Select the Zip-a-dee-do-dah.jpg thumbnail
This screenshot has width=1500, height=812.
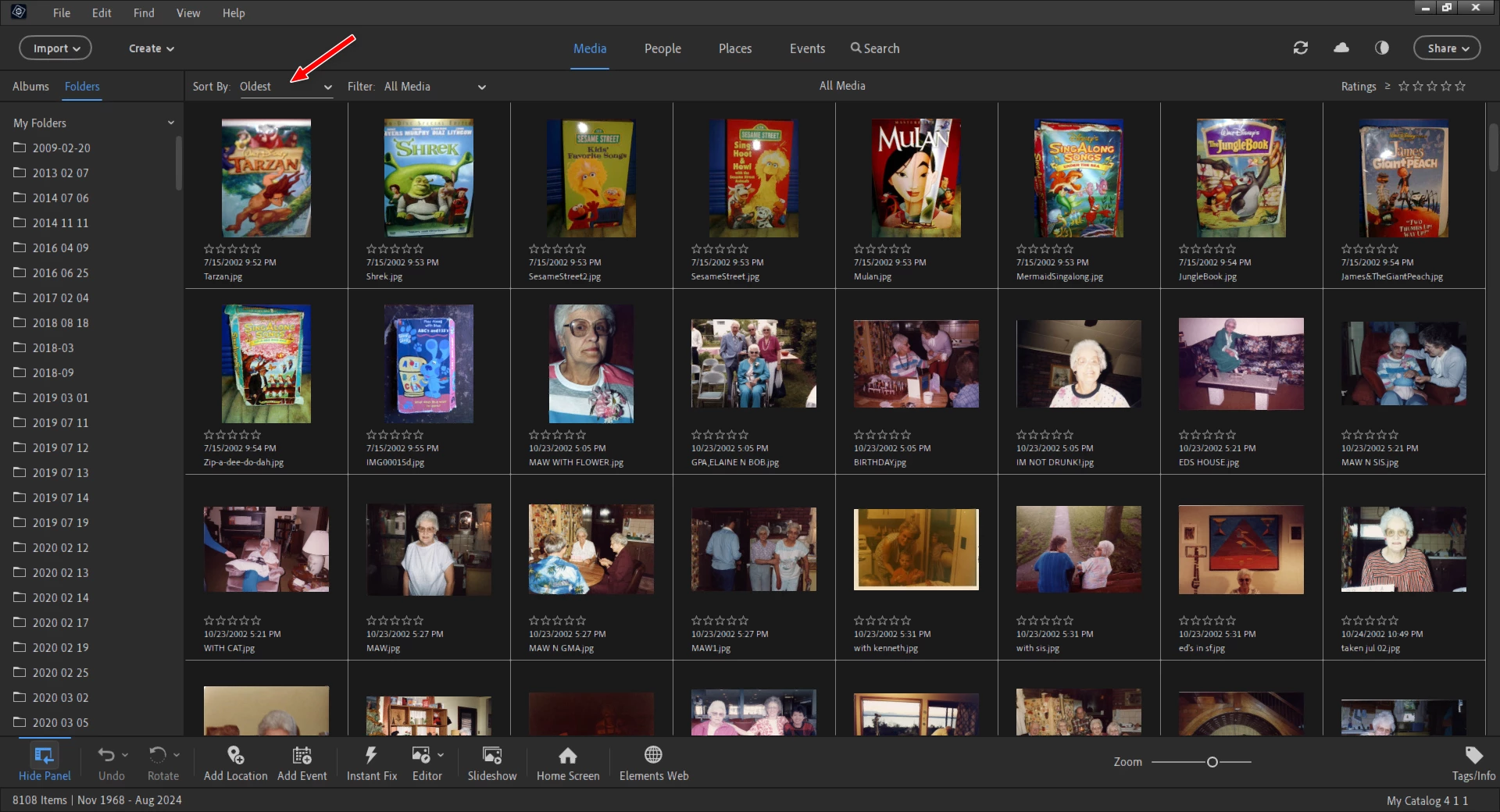point(266,364)
